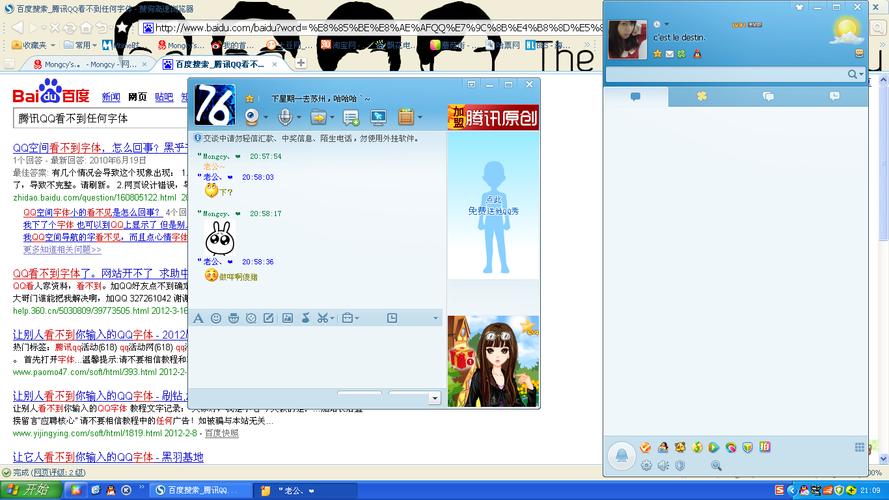This screenshot has height=500, width=889.
Task: Switch to the groups tab in QQ panel
Action: click(x=768, y=97)
